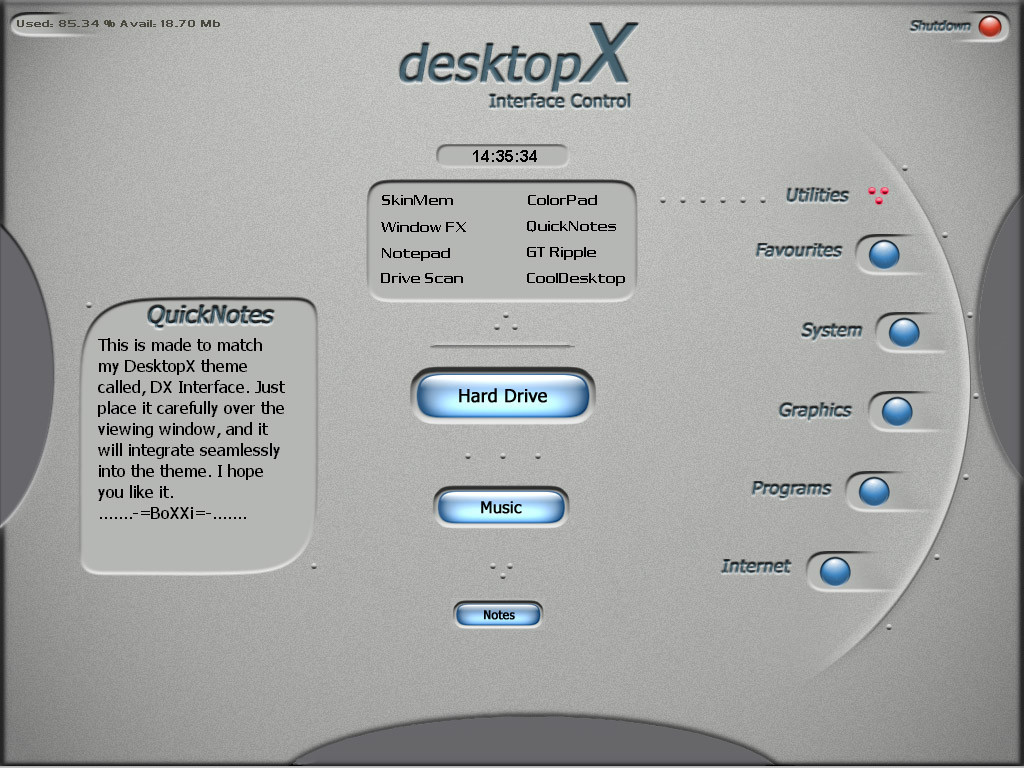The width and height of the screenshot is (1024, 768).
Task: Toggle the blue Graphics orb
Action: (897, 411)
